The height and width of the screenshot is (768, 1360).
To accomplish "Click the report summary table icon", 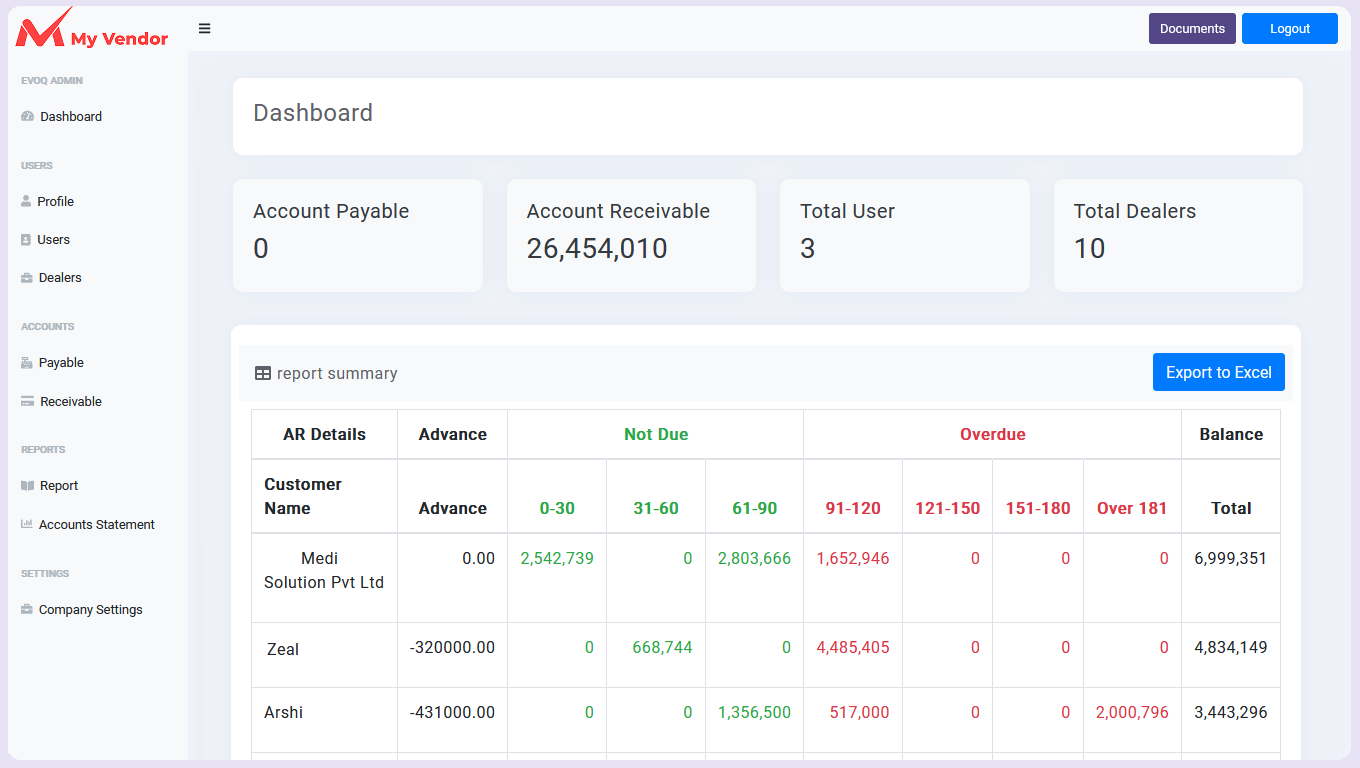I will point(263,374).
